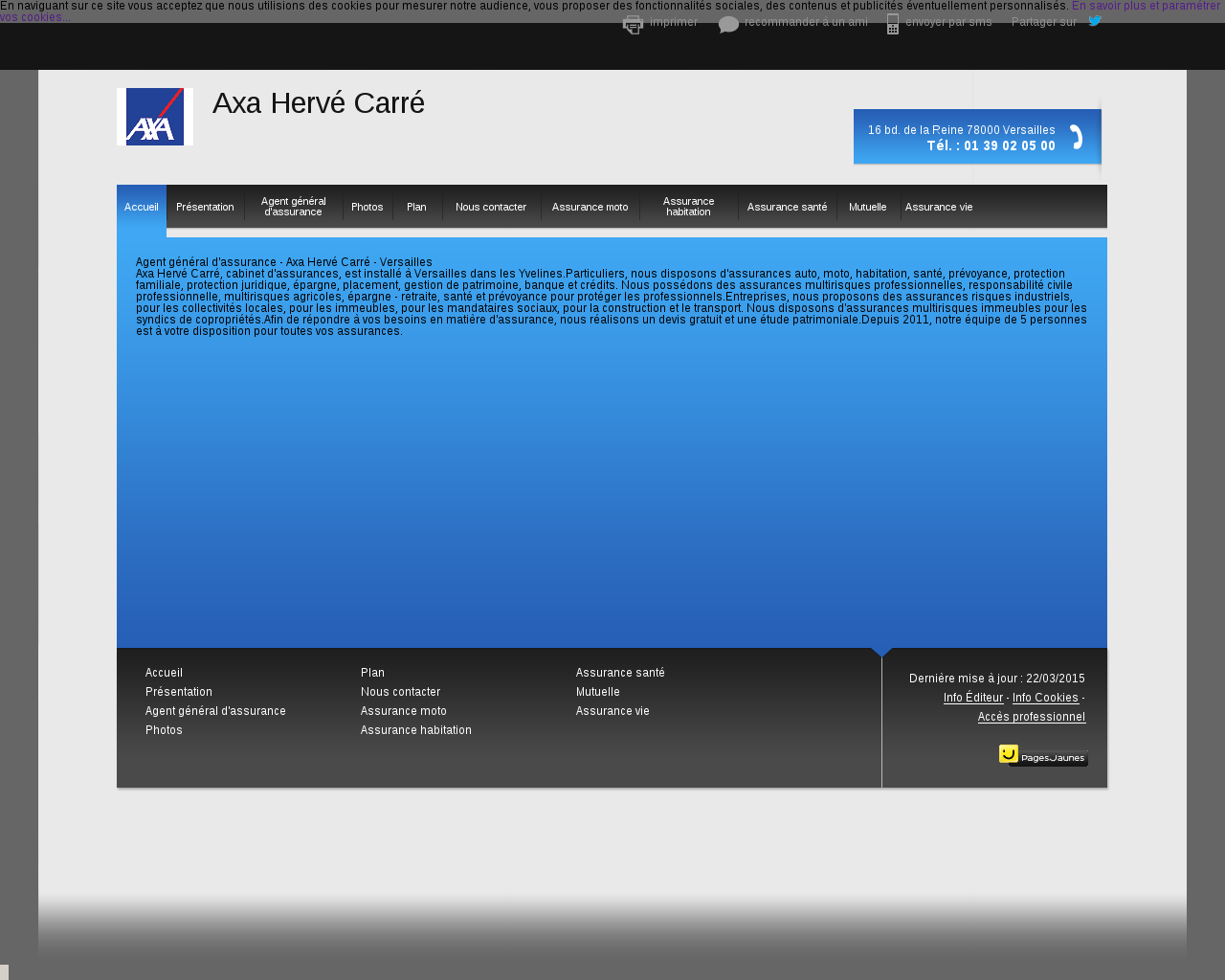Screen dimensions: 1225x980
Task: Click recommander à un ami
Action: pyautogui.click(x=806, y=22)
